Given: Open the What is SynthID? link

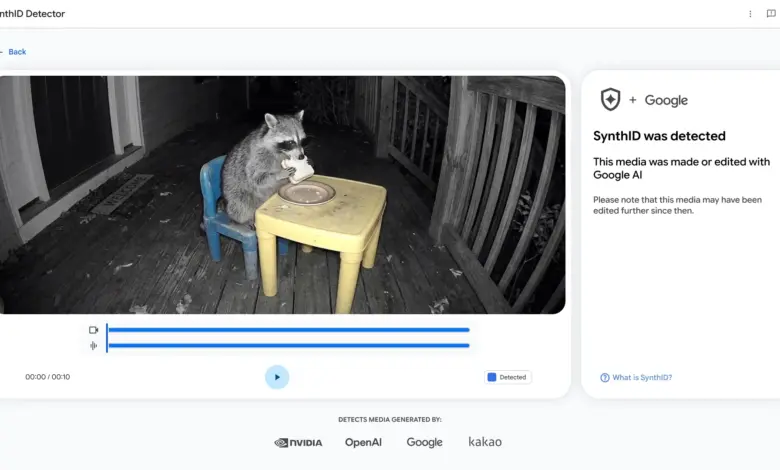Looking at the screenshot, I should (x=642, y=377).
